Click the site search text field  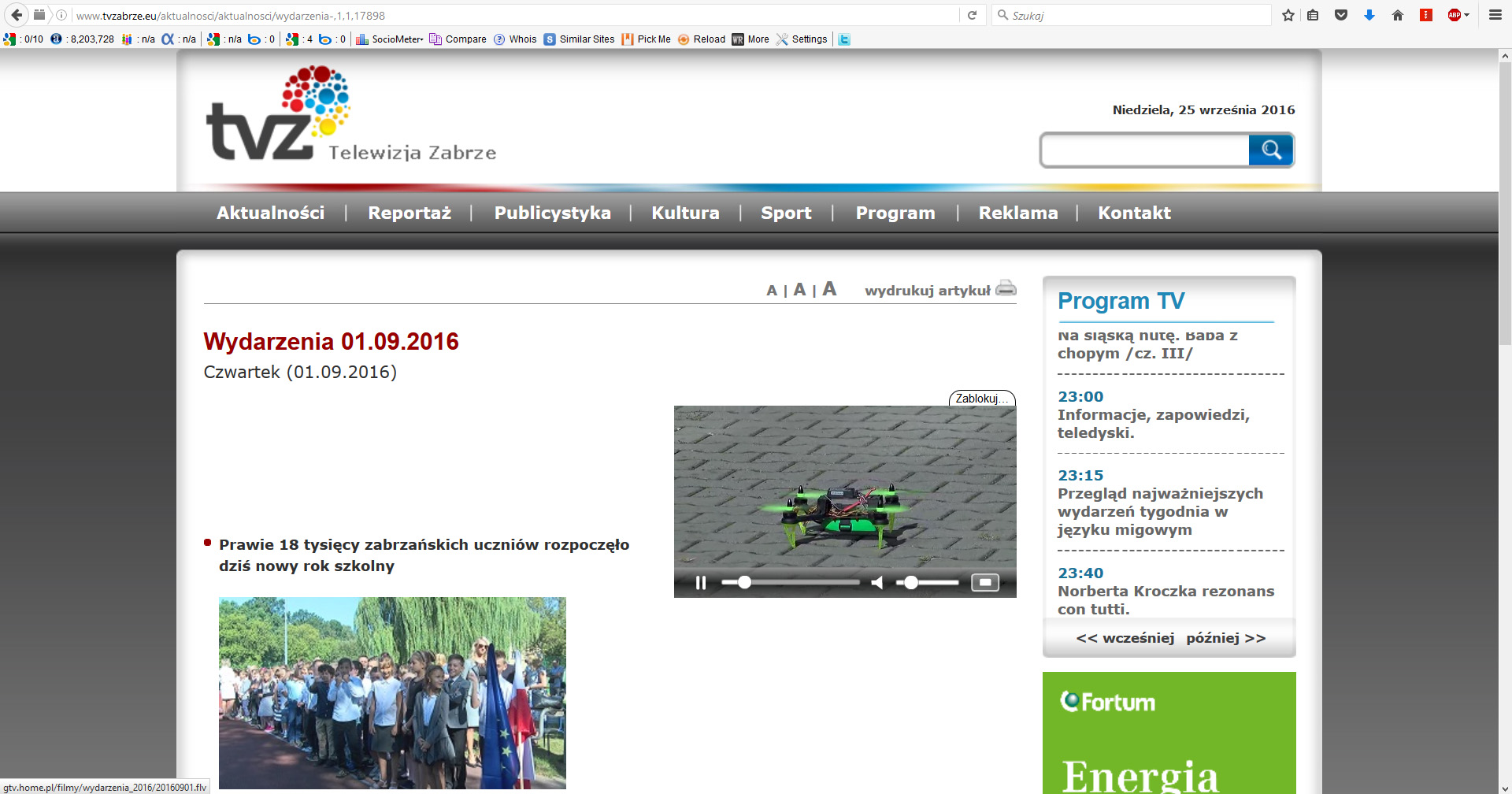tap(1145, 150)
